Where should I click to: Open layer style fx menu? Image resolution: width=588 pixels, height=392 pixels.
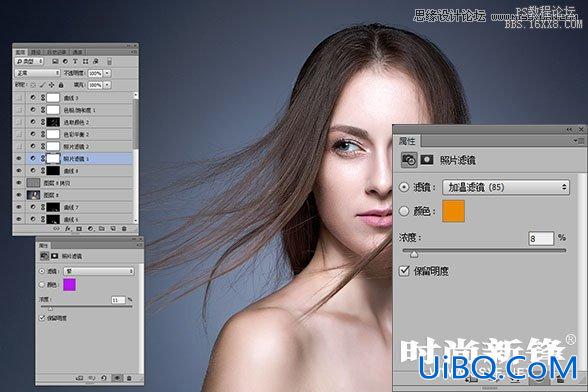coord(68,228)
